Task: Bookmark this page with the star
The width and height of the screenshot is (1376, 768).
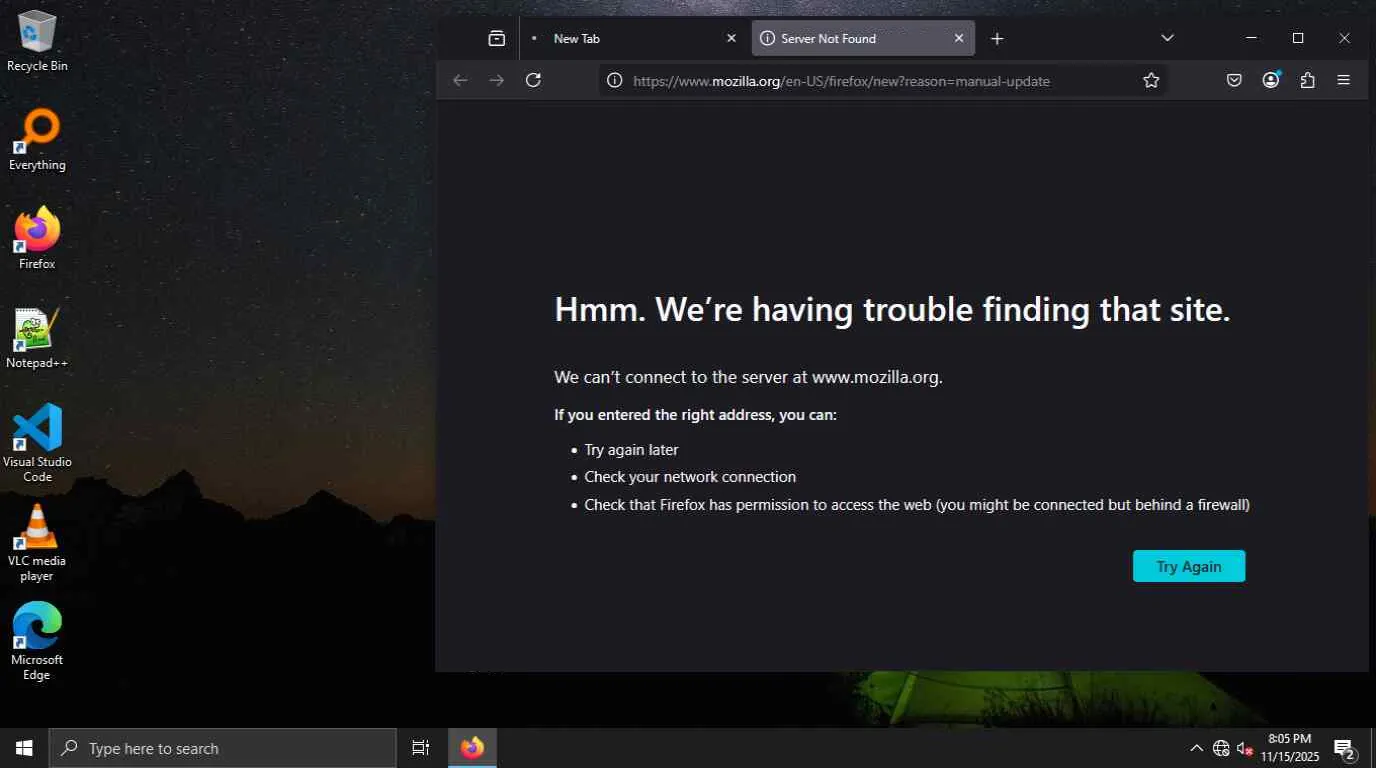Action: click(1151, 80)
